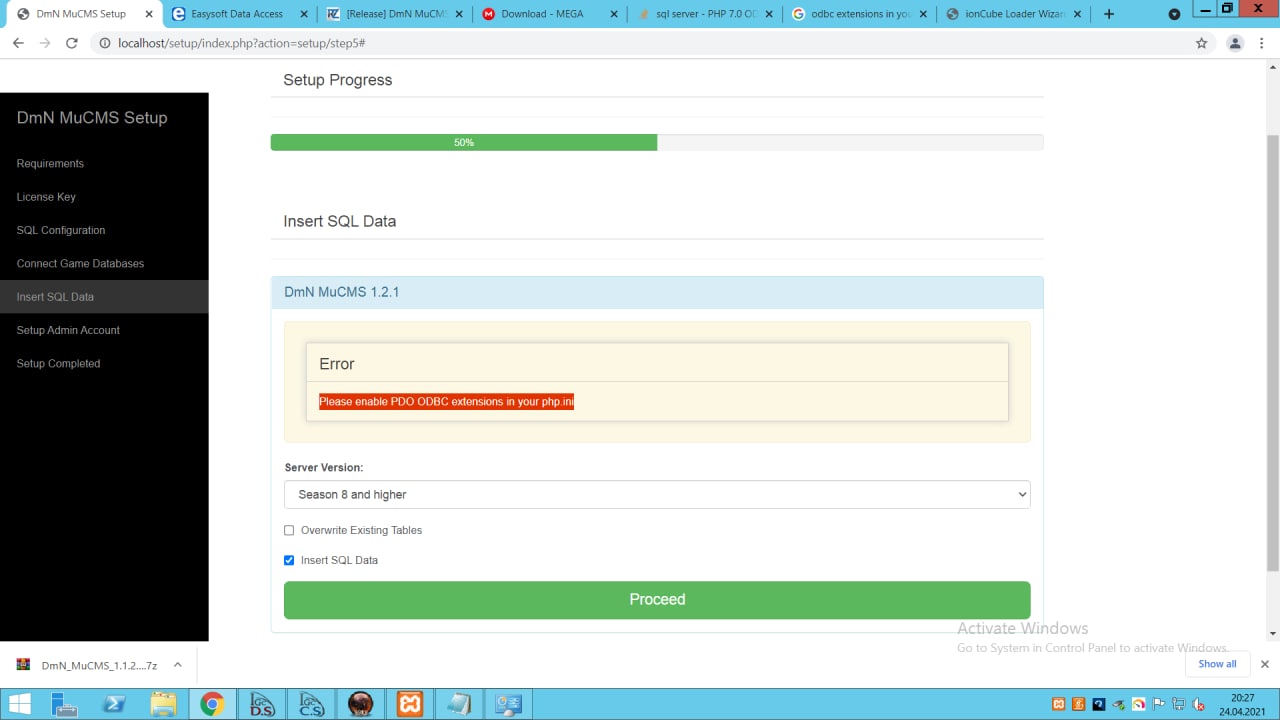Click the XAMPP system tray icon
Viewport: 1280px width, 720px height.
point(1058,704)
